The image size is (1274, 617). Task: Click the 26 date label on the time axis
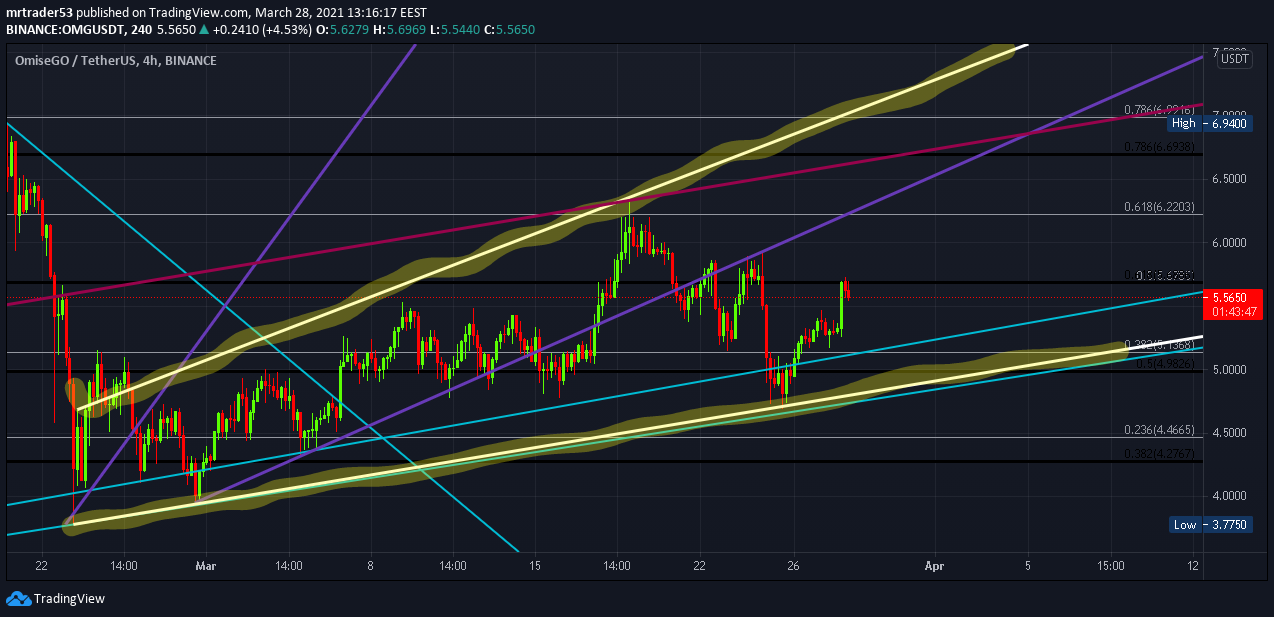pyautogui.click(x=793, y=566)
